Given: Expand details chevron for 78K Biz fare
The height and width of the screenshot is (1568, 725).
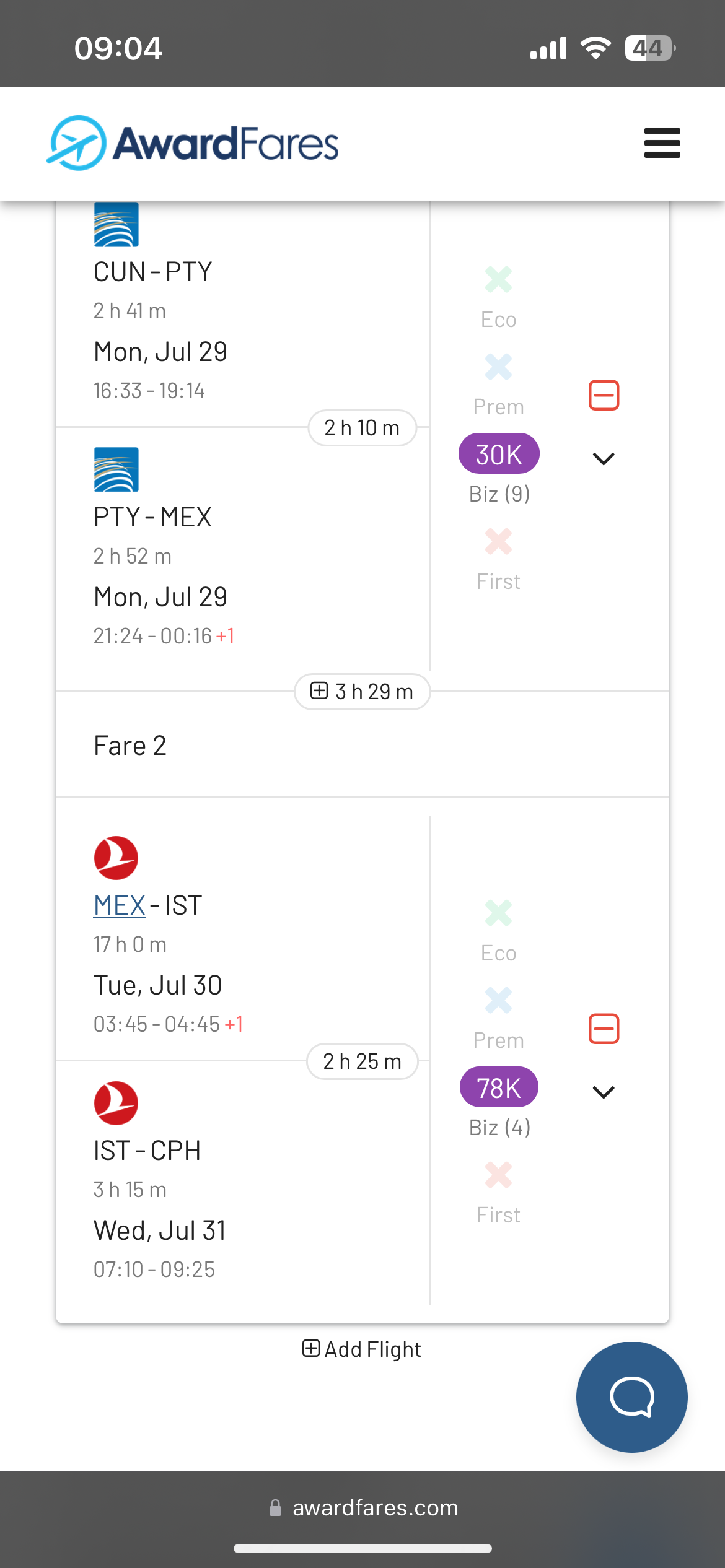Looking at the screenshot, I should [x=604, y=1092].
